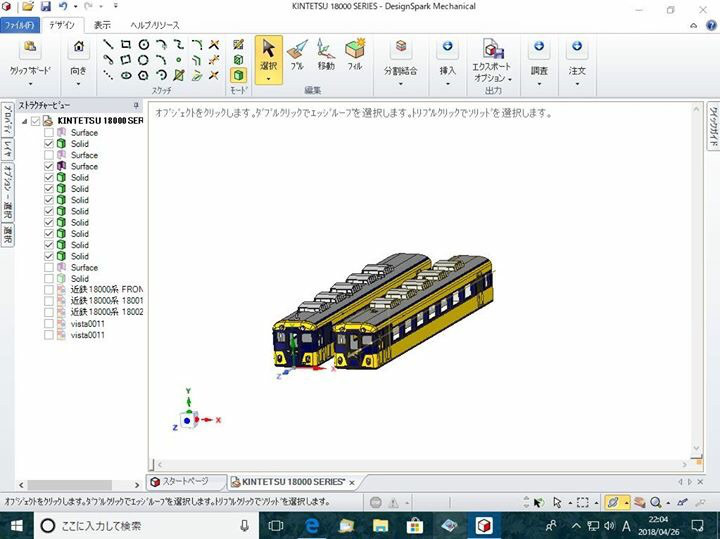Click the Undo icon in title bar

(62, 7)
